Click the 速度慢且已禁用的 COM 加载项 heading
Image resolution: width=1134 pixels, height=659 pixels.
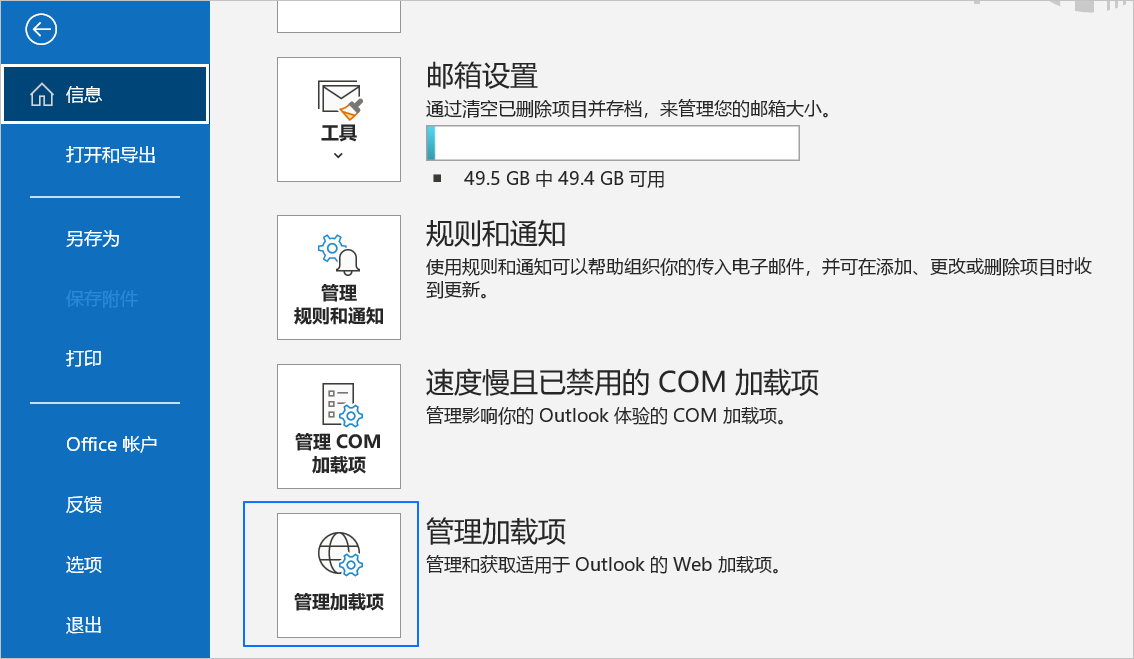(x=622, y=383)
